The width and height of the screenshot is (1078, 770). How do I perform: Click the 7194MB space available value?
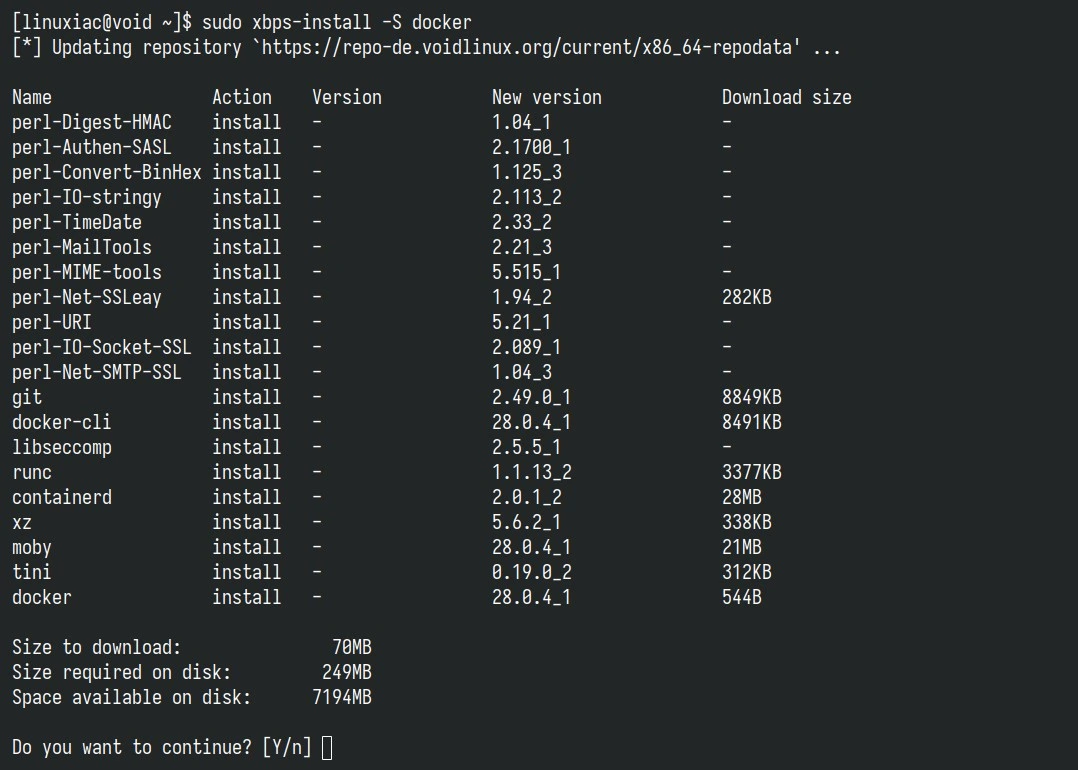pyautogui.click(x=342, y=697)
